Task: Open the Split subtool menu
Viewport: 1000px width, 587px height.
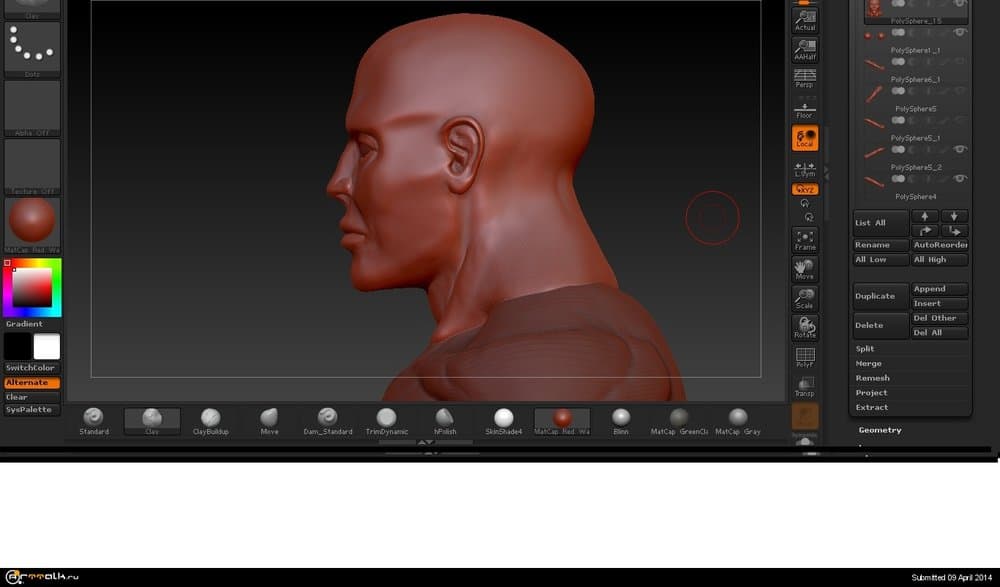Action: tap(865, 349)
